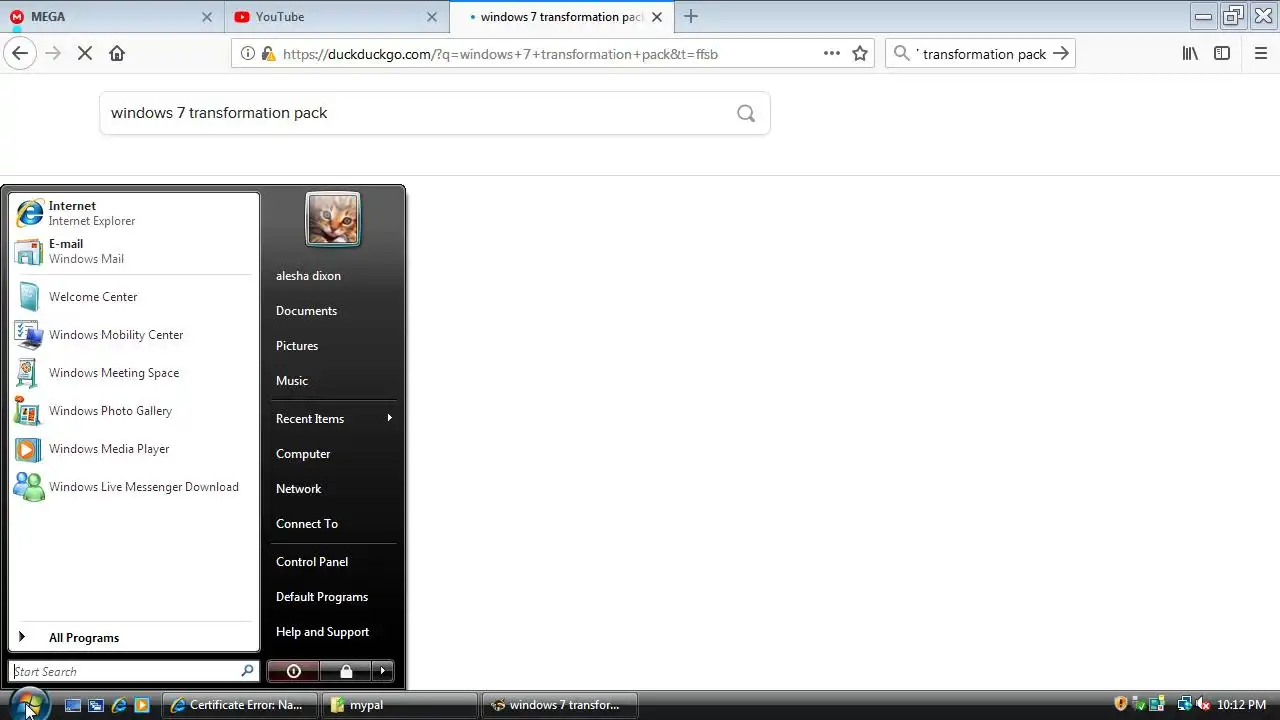This screenshot has width=1280, height=720.
Task: Open Windows Mail E-mail entry
Action: pyautogui.click(x=134, y=251)
